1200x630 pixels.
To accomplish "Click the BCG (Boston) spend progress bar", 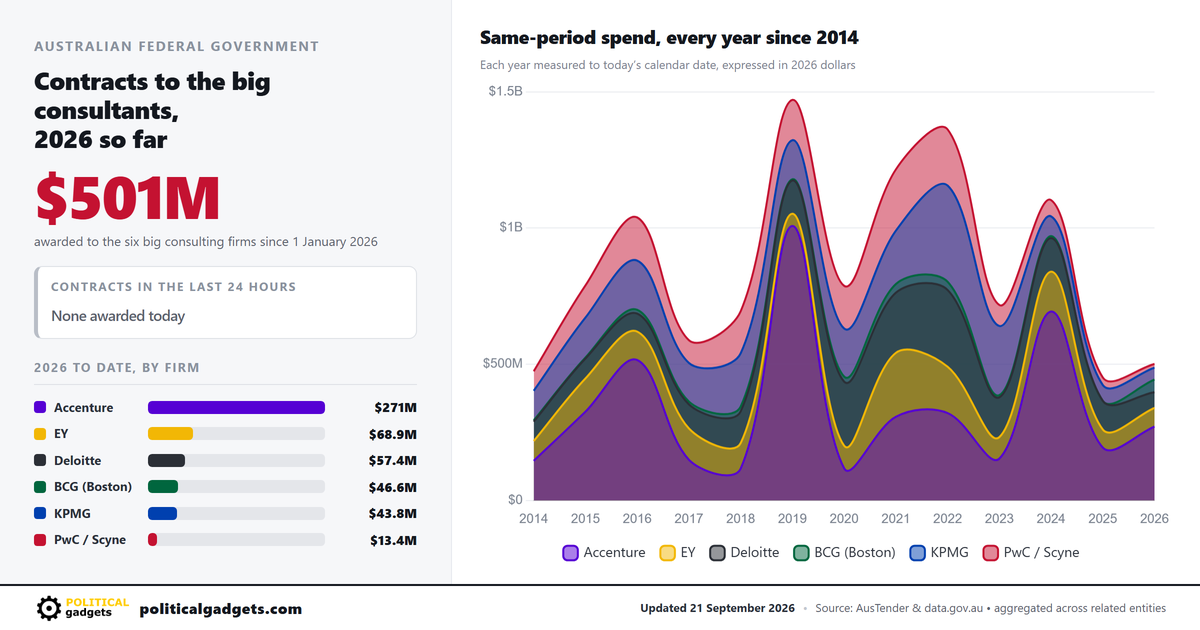I will (x=237, y=487).
